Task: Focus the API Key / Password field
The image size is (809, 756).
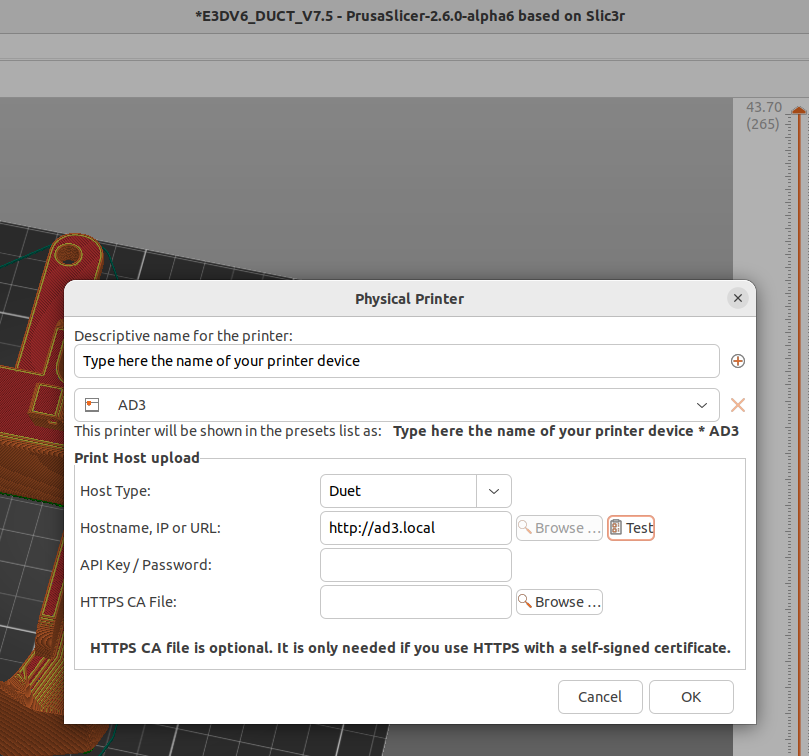Action: point(415,565)
